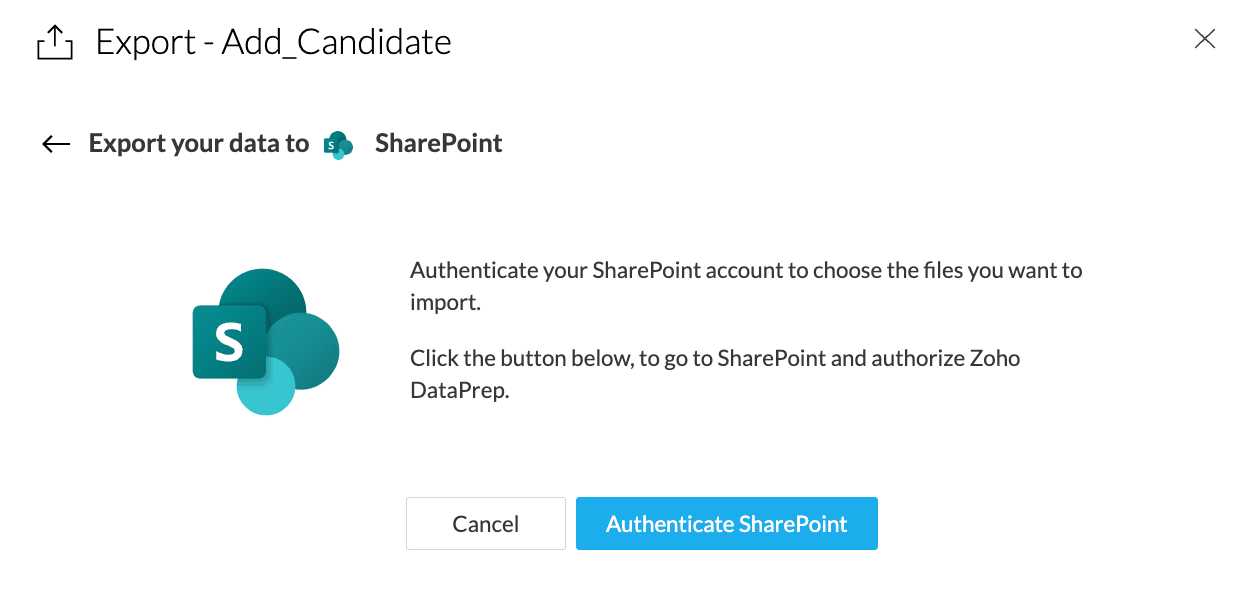Cancel the SharePoint export

(486, 524)
